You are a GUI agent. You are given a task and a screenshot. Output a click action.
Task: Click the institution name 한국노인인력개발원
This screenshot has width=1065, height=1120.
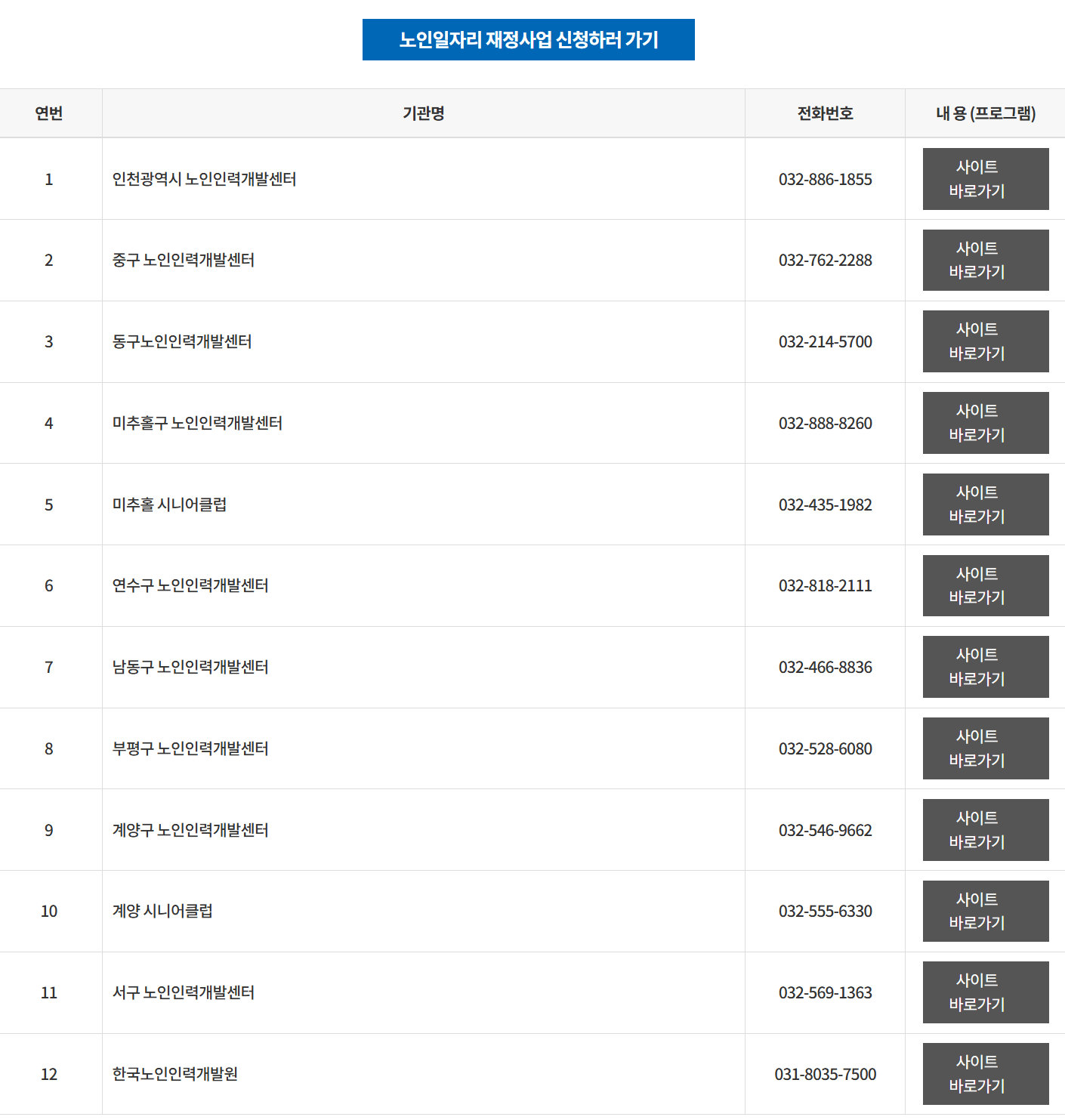175,1073
